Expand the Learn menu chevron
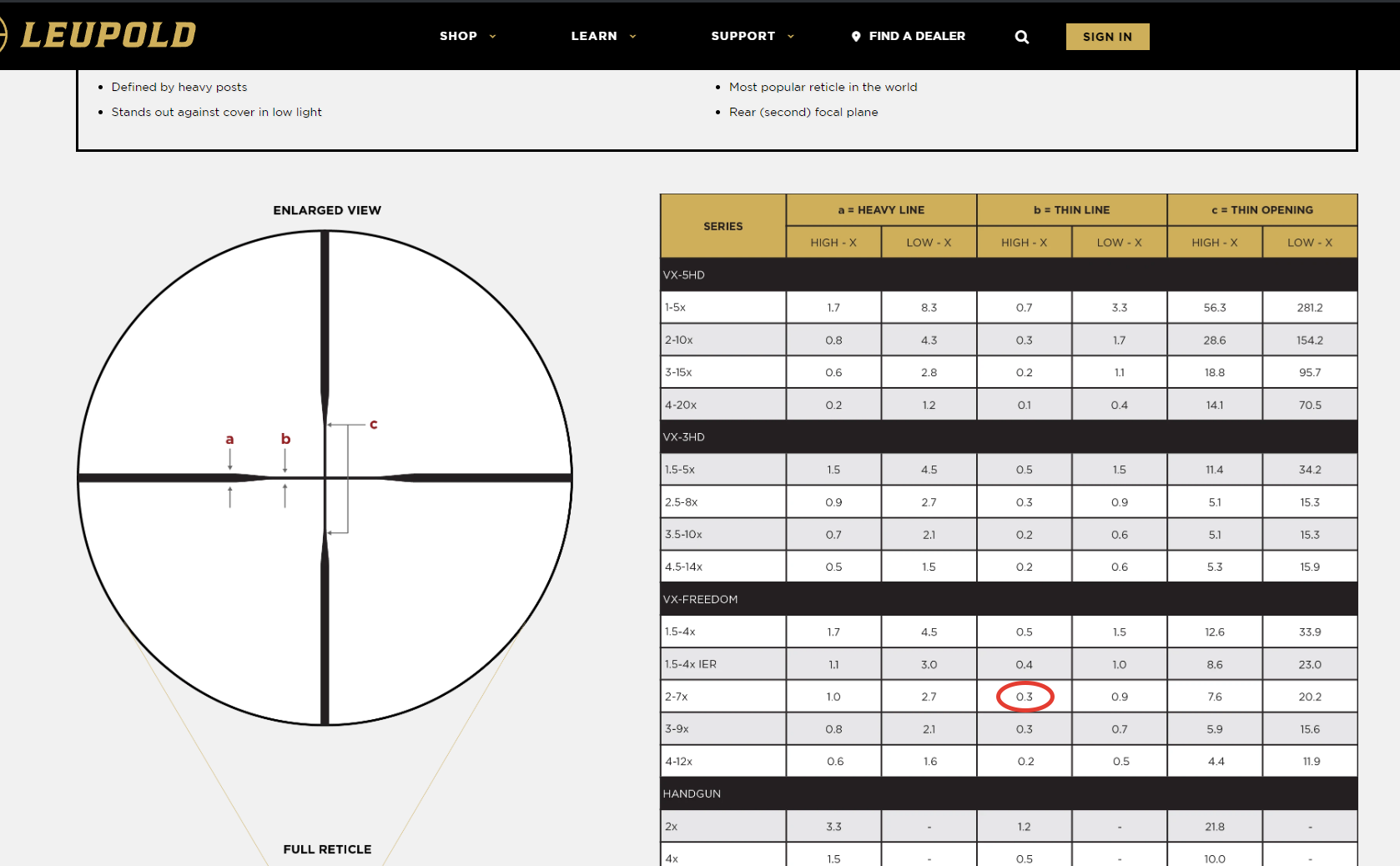The width and height of the screenshot is (1400, 866). (x=632, y=37)
